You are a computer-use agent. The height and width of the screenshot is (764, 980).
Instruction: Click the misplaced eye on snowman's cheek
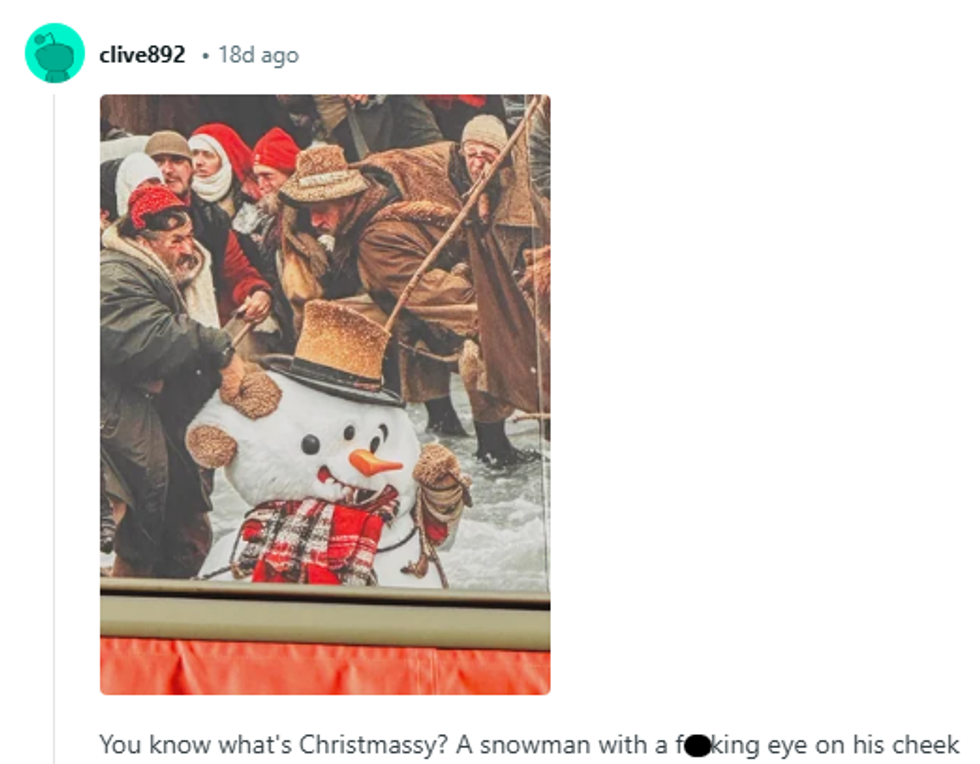coord(310,445)
